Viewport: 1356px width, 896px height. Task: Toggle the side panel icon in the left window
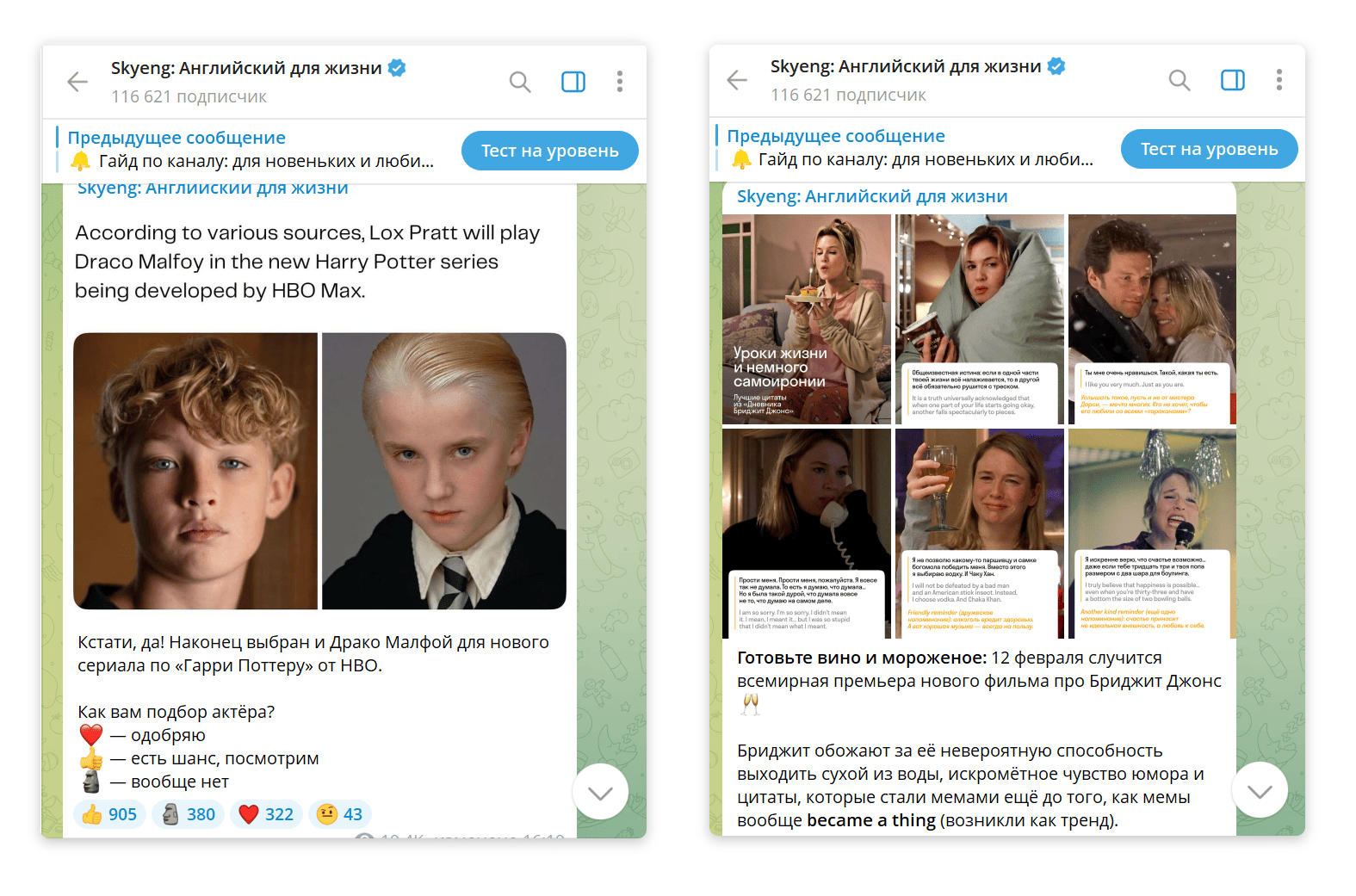(573, 82)
